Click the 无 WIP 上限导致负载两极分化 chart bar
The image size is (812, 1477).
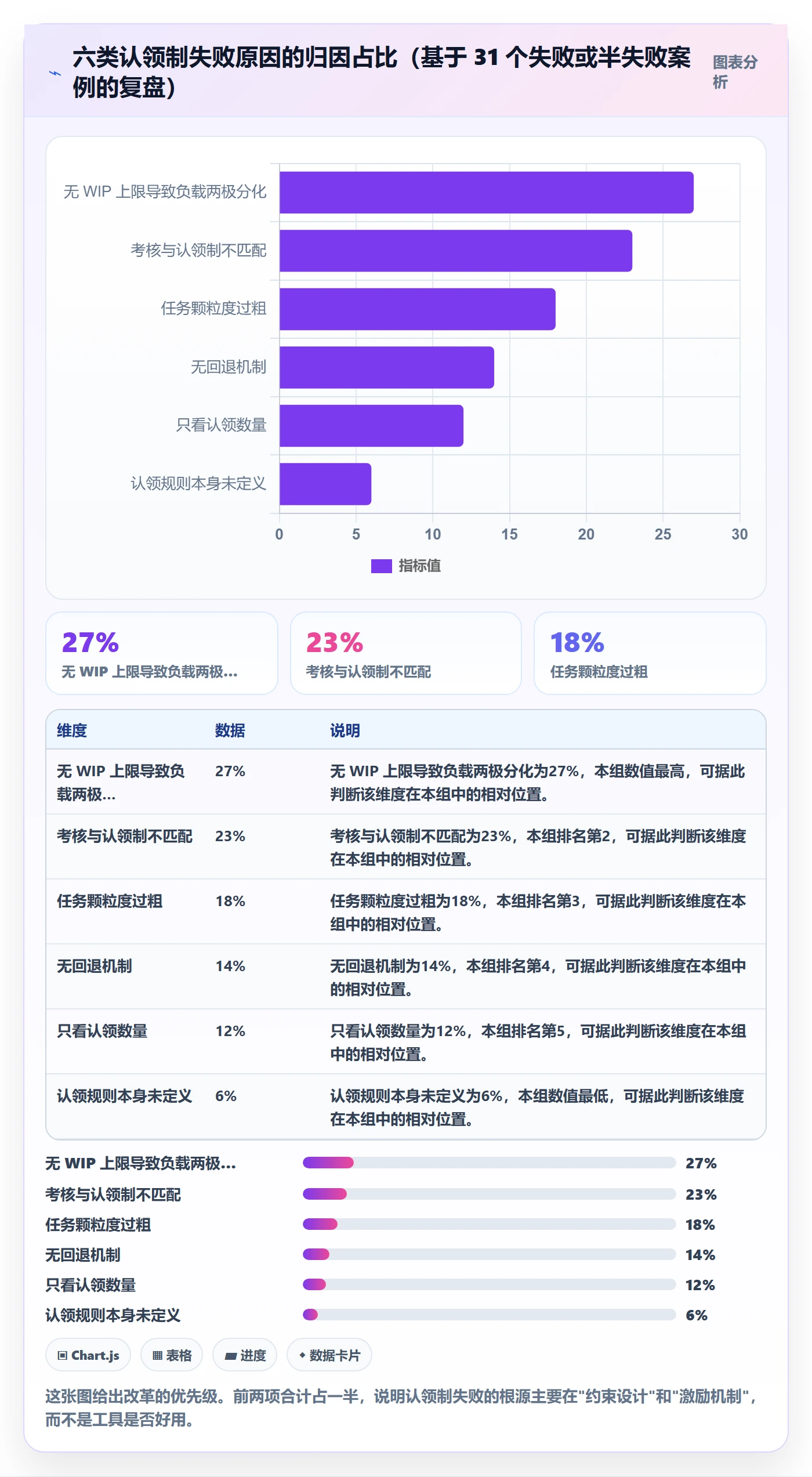pyautogui.click(x=486, y=193)
